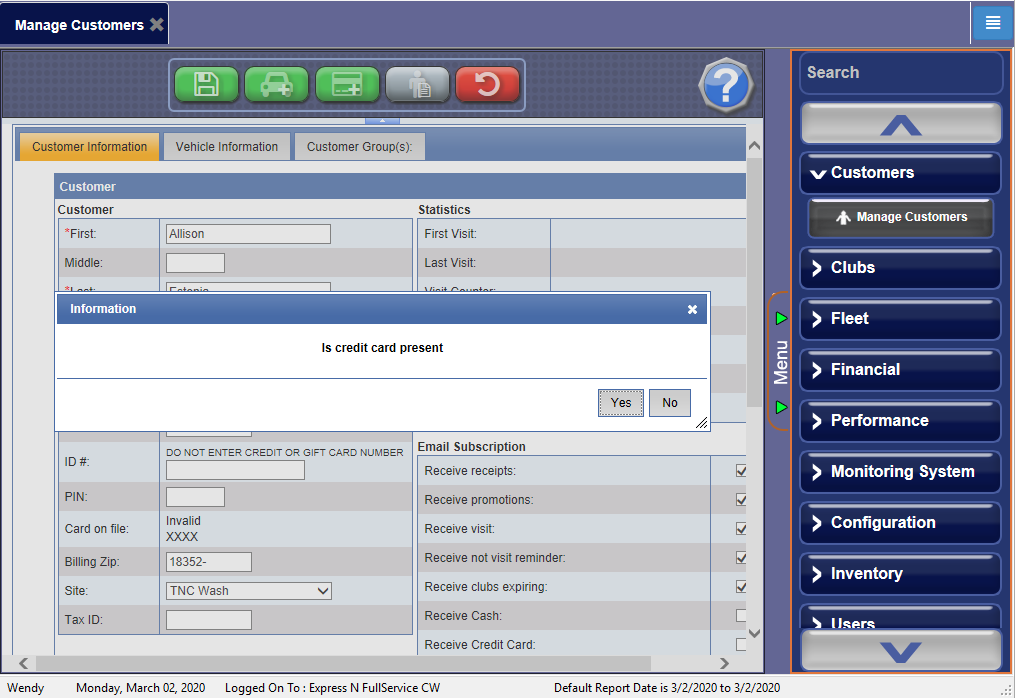The width and height of the screenshot is (1015, 698).
Task: Click No in the Information dialog
Action: (669, 403)
